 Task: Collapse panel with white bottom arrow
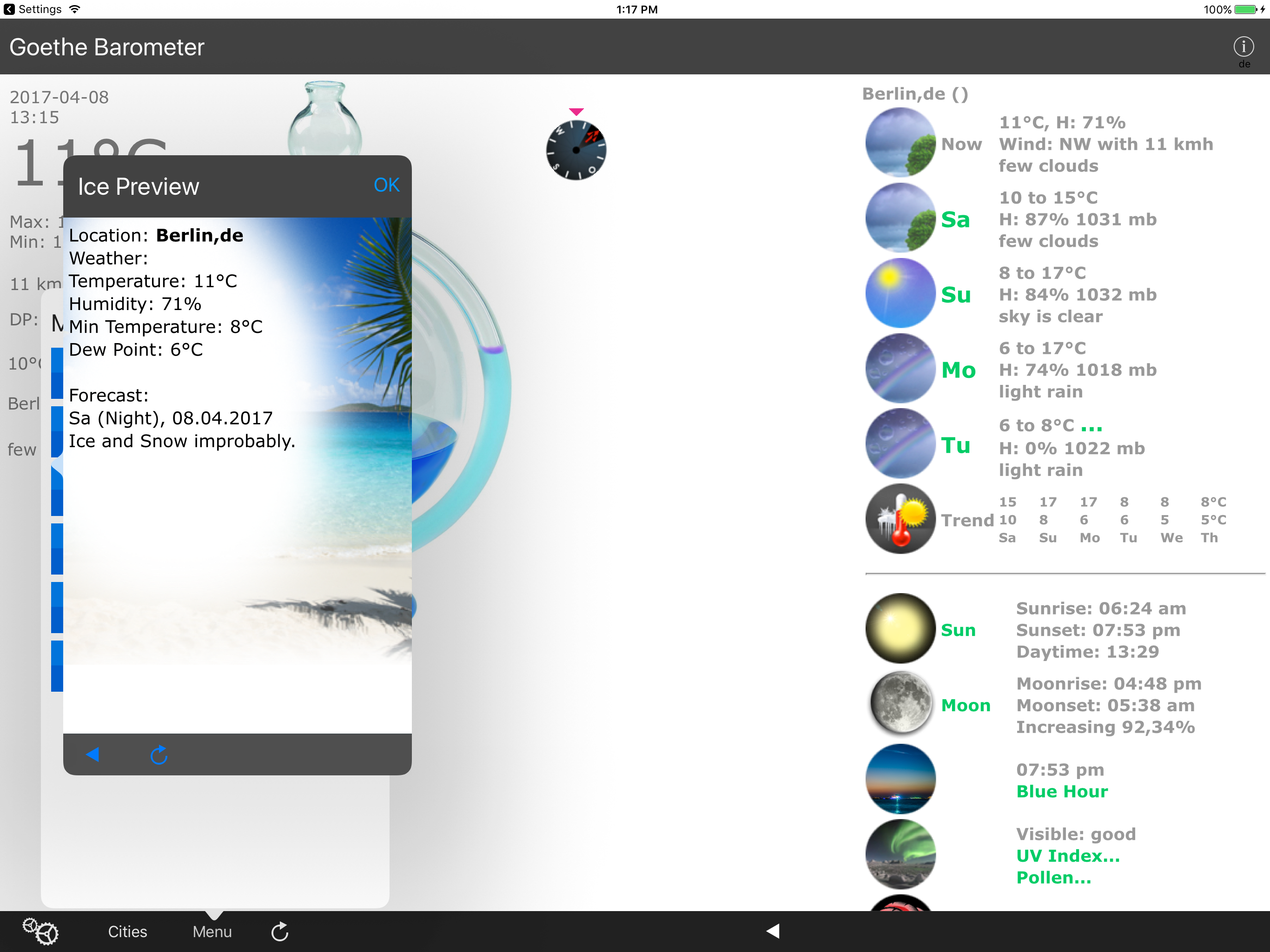click(773, 931)
